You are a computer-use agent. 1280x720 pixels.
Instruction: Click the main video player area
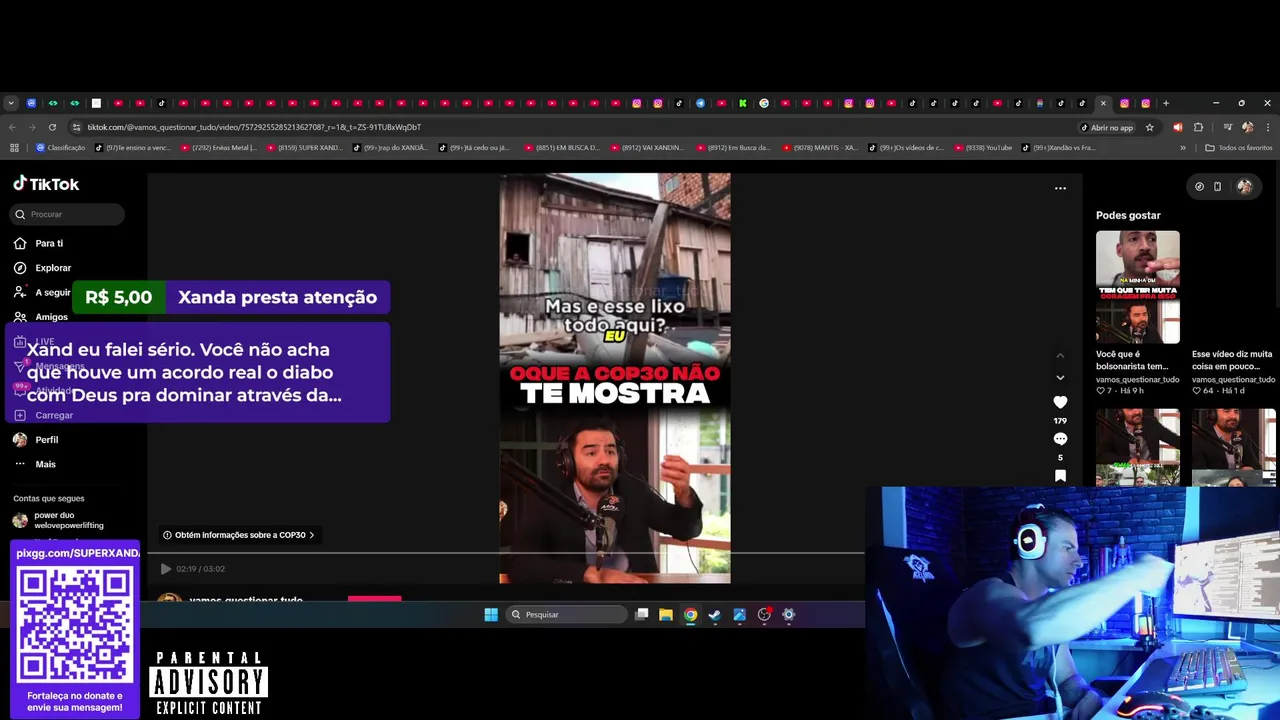pyautogui.click(x=615, y=378)
